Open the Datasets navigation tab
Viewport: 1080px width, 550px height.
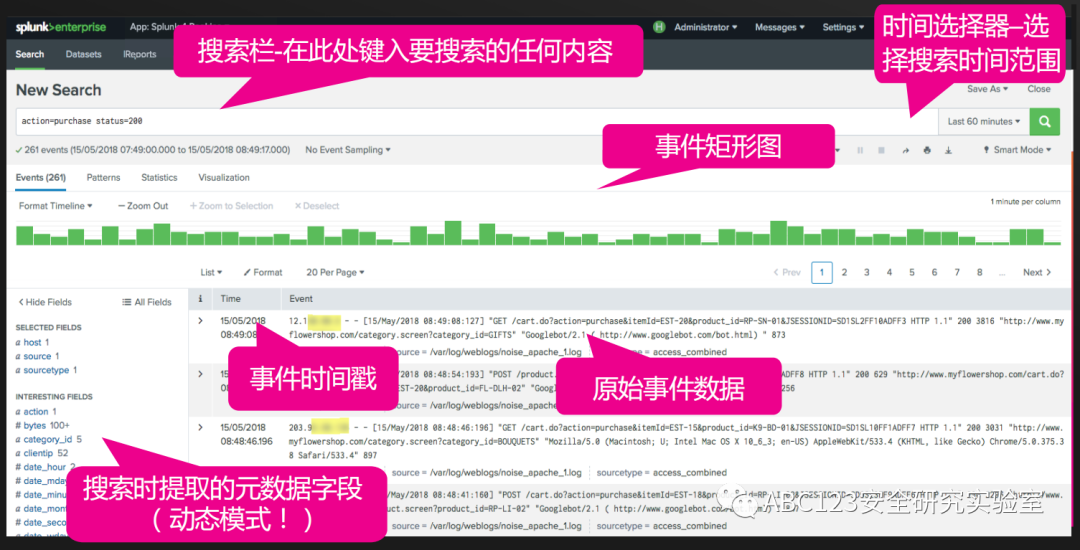[83, 54]
